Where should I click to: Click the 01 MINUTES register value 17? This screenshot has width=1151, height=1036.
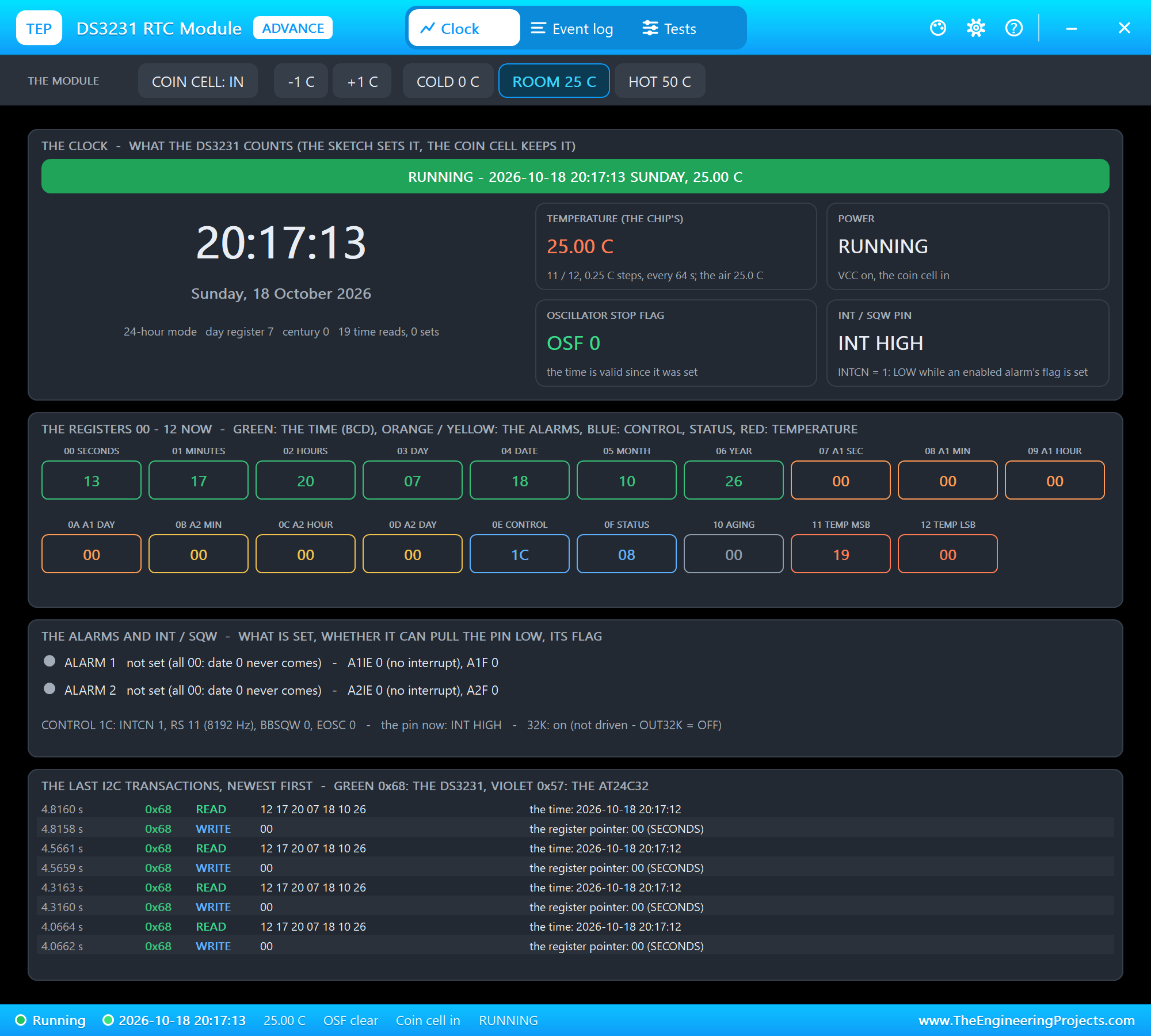pyautogui.click(x=199, y=481)
